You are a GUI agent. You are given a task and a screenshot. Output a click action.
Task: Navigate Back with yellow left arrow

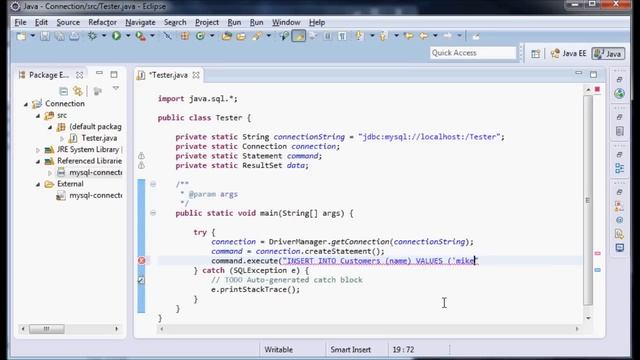(x=424, y=36)
